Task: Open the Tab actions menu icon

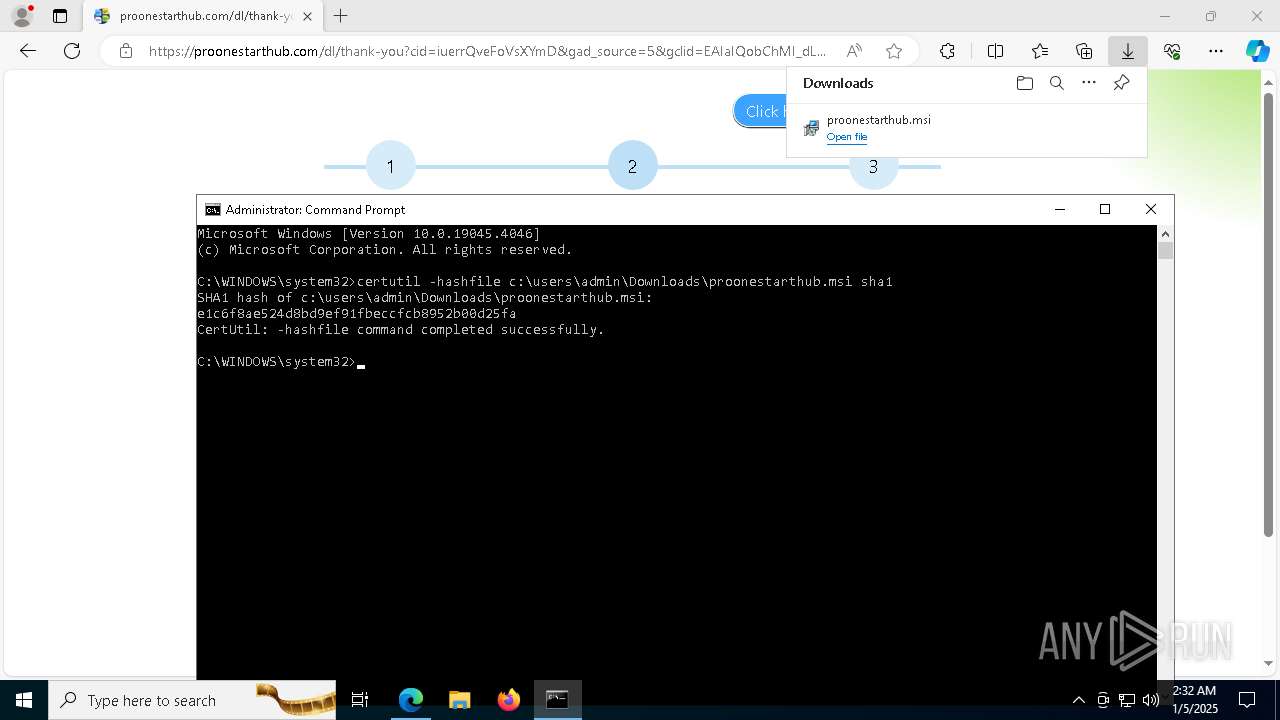Action: point(60,16)
